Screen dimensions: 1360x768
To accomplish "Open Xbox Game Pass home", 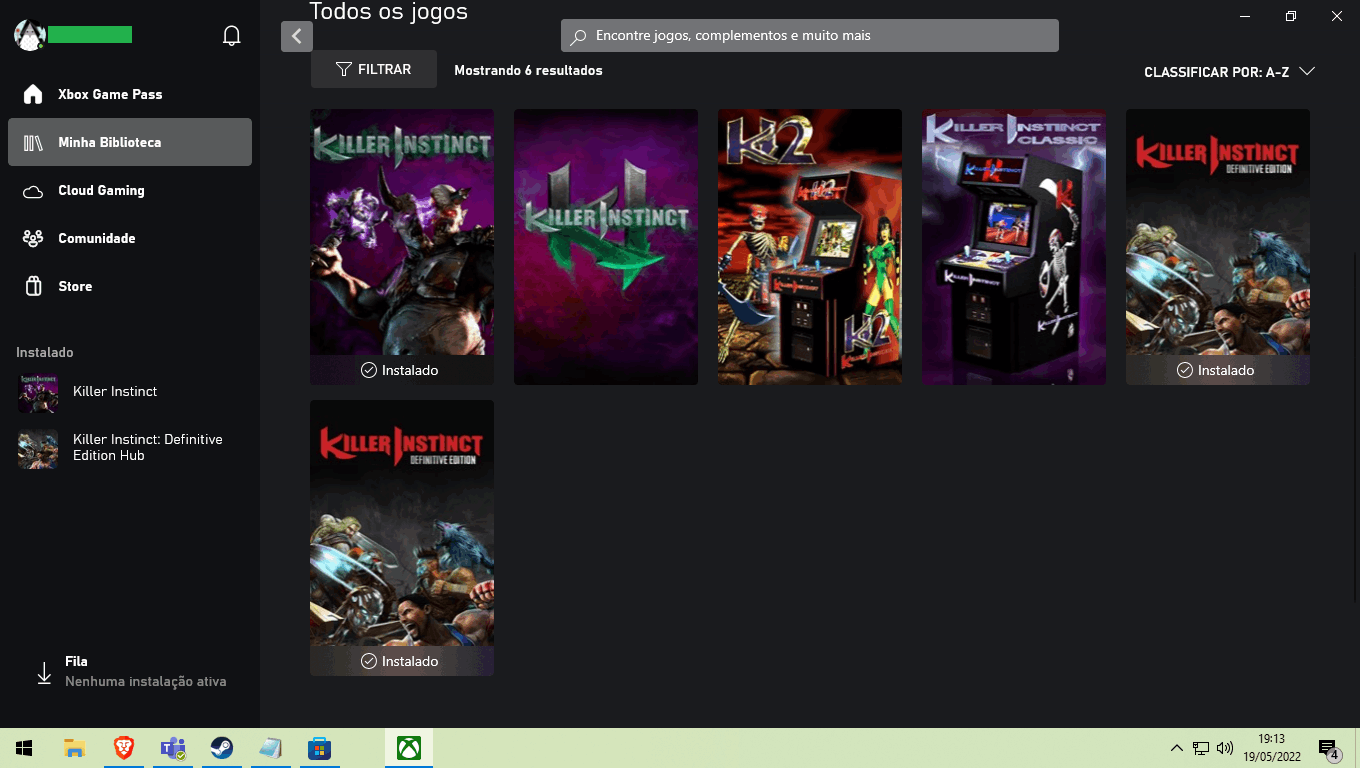I will pyautogui.click(x=130, y=94).
